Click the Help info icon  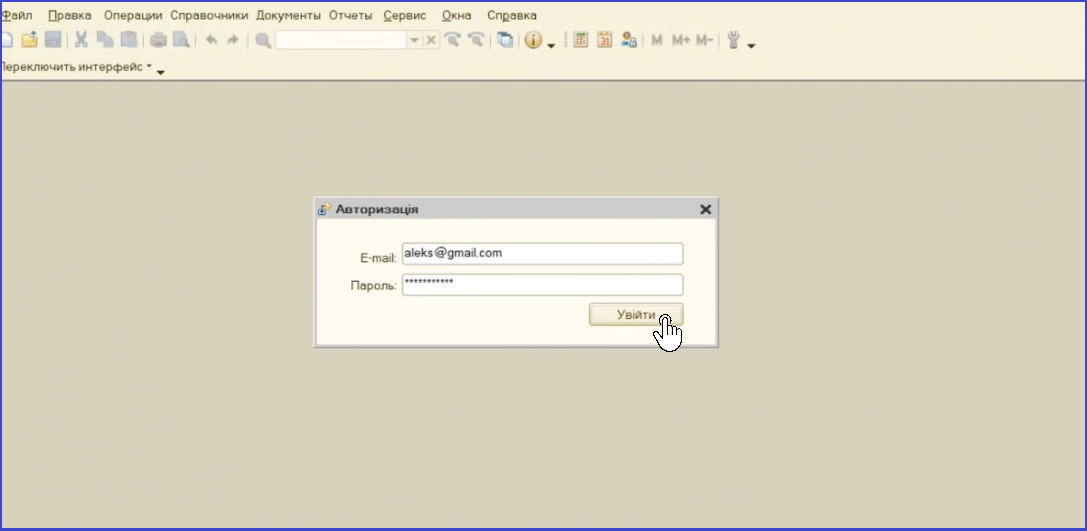[x=532, y=40]
